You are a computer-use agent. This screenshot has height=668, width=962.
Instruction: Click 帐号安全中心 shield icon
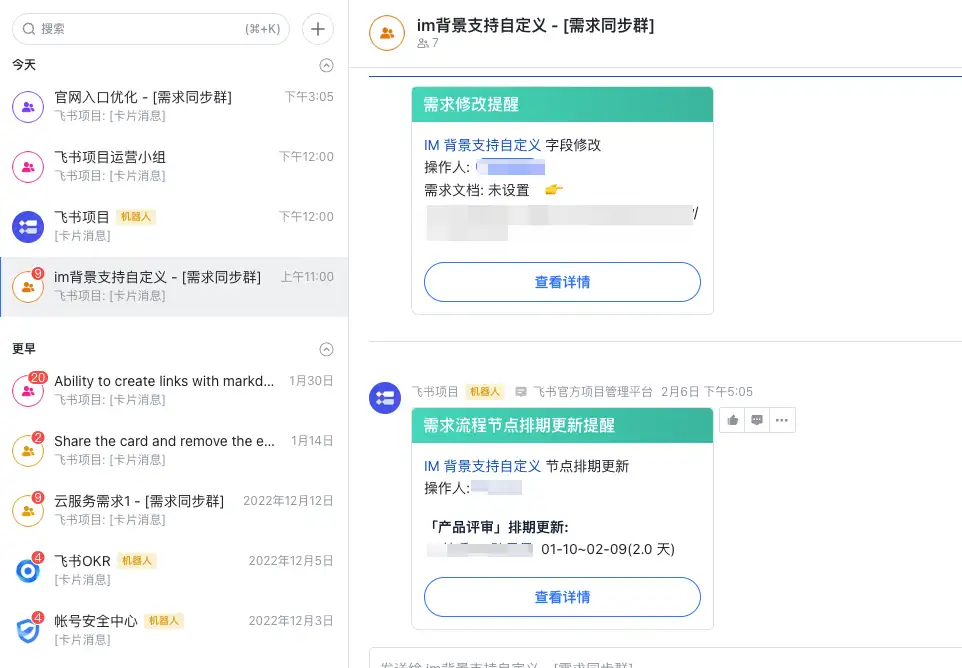click(28, 631)
